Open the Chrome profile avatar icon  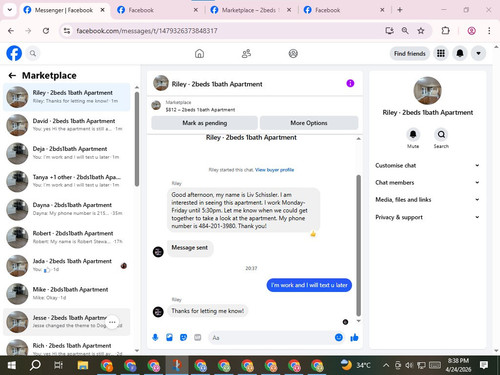[x=471, y=31]
